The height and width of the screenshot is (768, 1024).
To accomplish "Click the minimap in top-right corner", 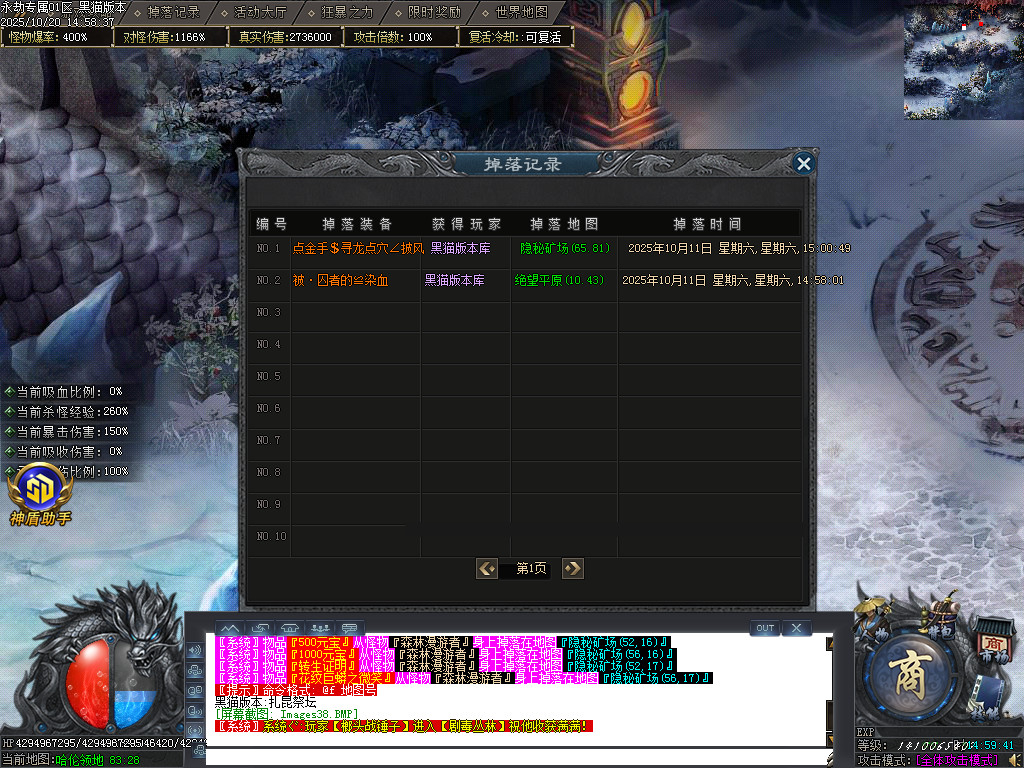I will coord(963,60).
